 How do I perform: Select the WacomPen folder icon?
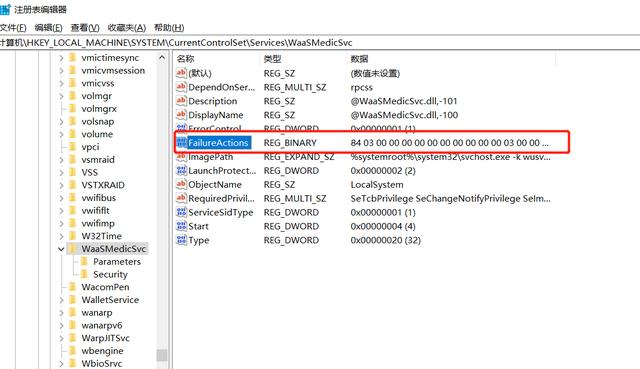pyautogui.click(x=73, y=287)
